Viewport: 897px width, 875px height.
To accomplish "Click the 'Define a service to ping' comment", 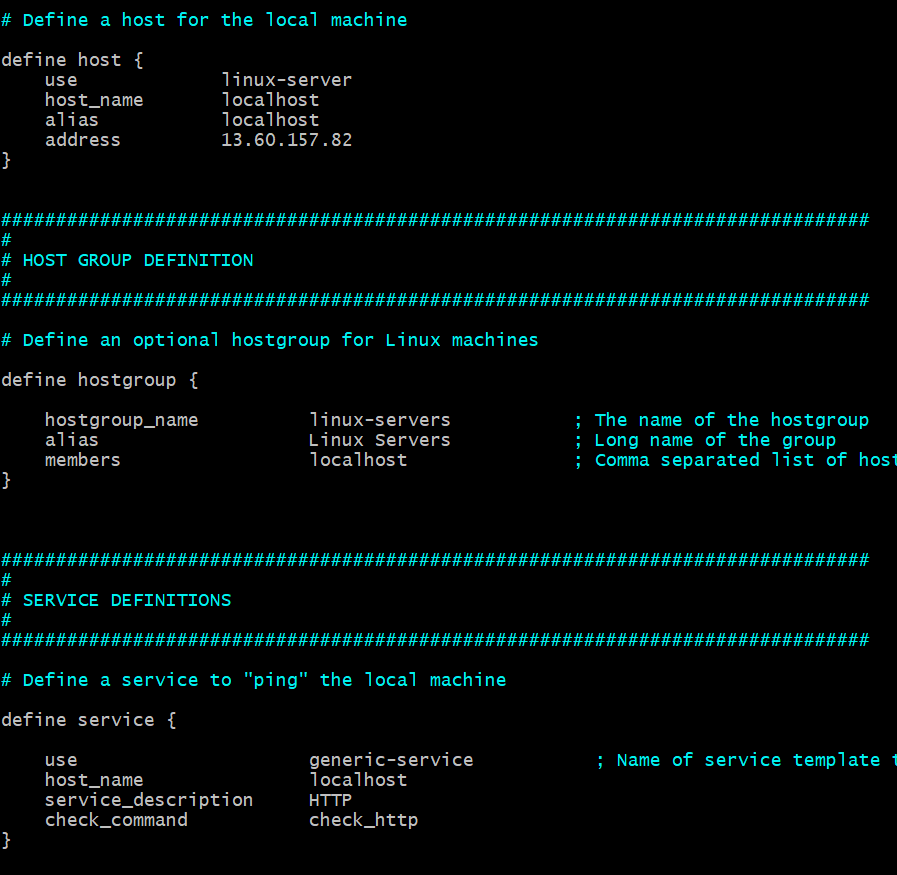I will tap(253, 680).
